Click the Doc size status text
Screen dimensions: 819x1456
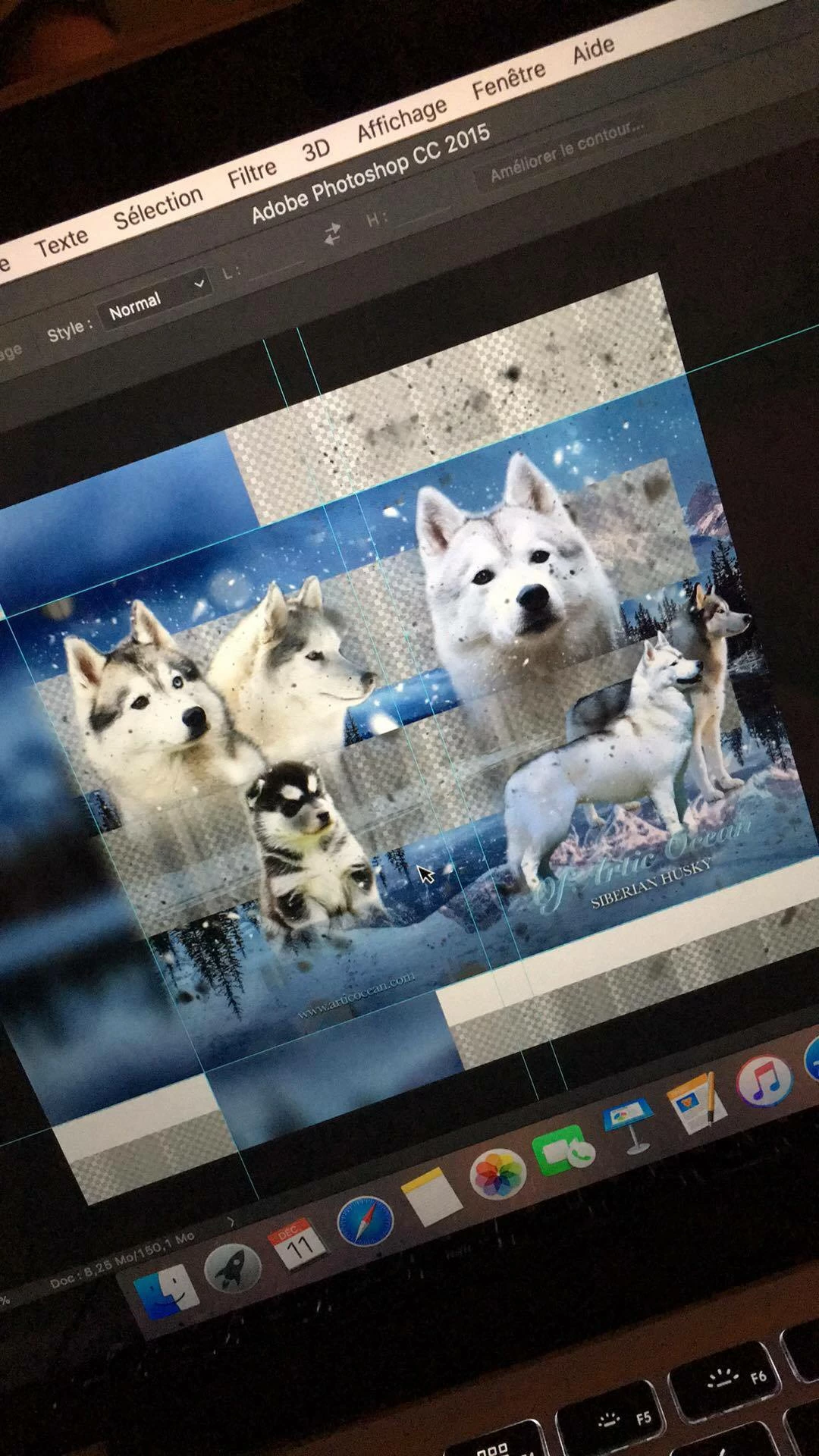point(122,1260)
